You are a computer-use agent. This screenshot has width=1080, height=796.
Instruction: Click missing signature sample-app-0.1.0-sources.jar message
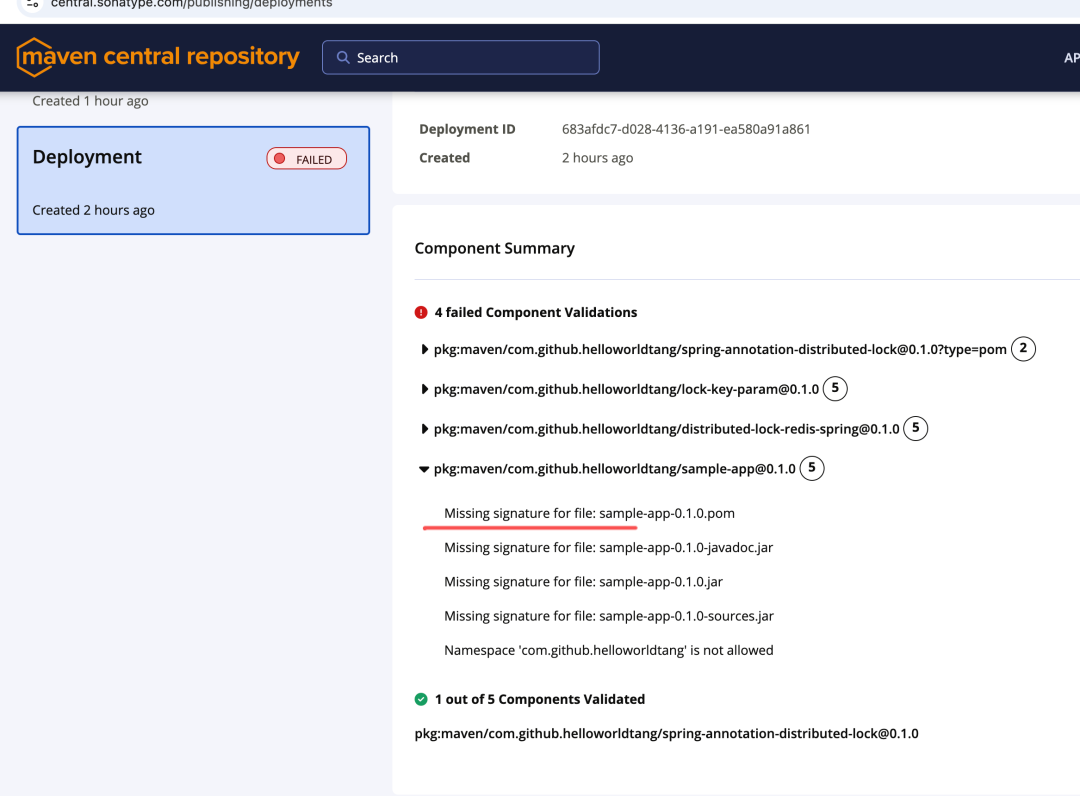coord(609,616)
